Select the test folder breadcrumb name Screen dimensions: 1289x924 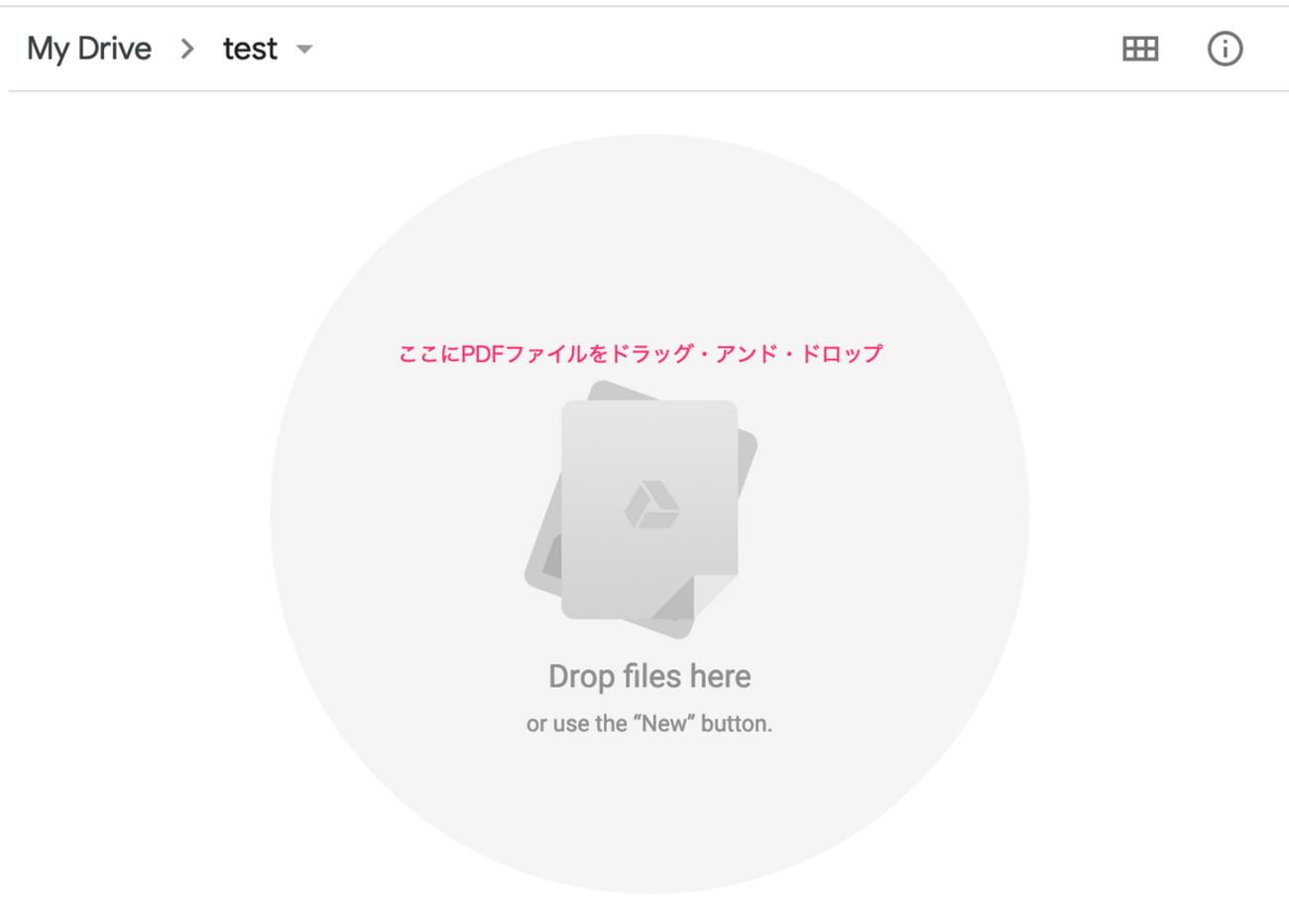coord(250,49)
